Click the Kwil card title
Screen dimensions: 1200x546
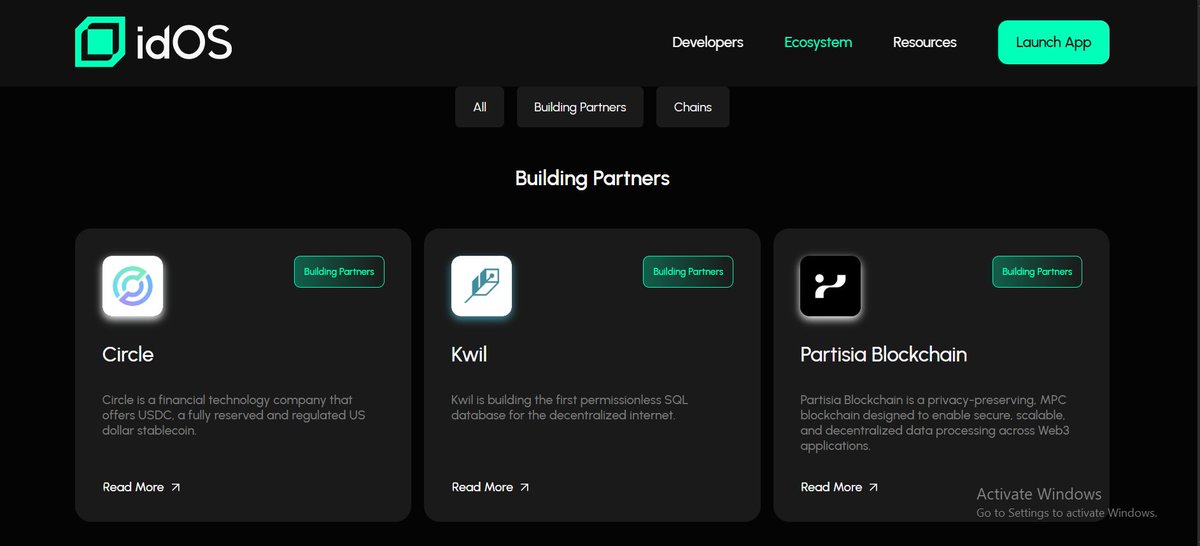click(469, 354)
